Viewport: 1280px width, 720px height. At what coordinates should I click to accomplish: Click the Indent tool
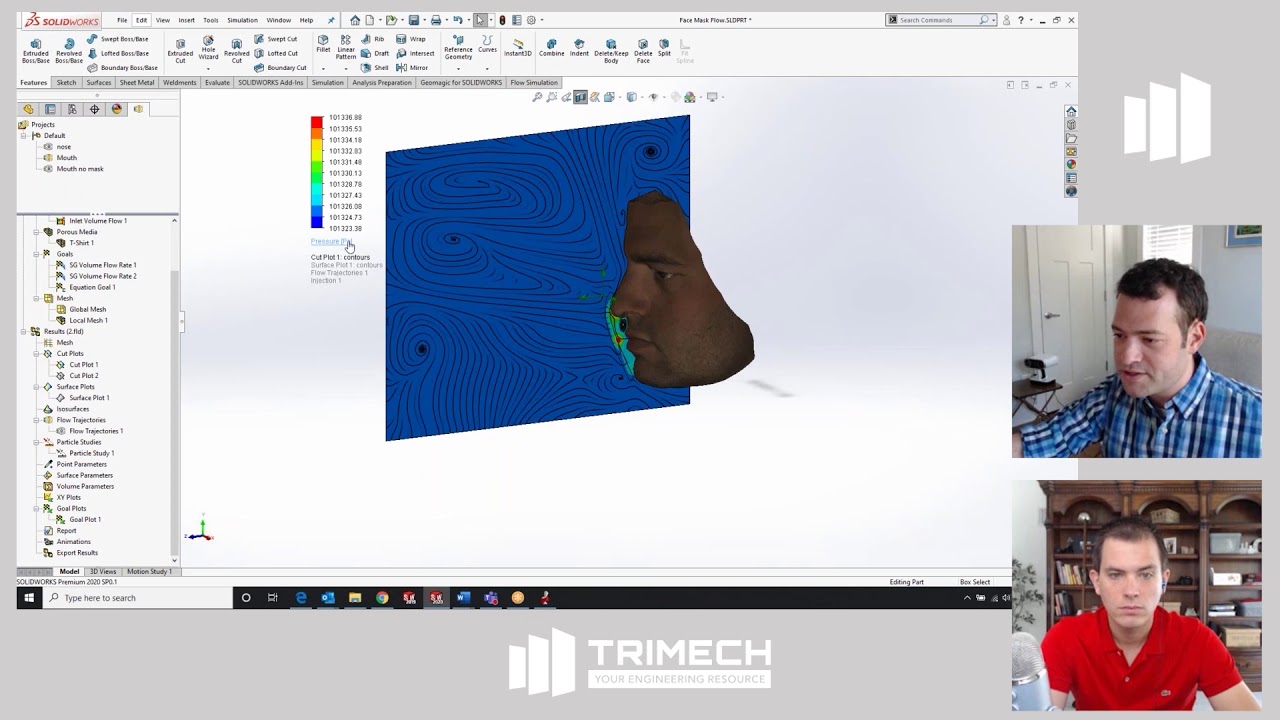[x=579, y=47]
